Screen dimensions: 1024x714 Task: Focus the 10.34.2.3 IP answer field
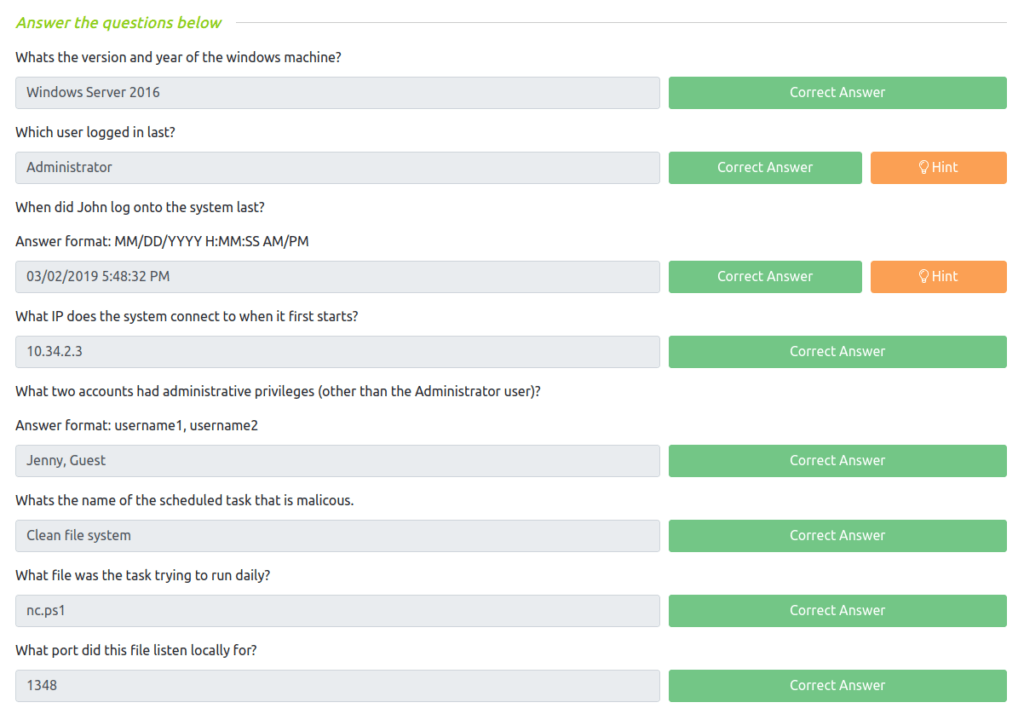click(338, 351)
